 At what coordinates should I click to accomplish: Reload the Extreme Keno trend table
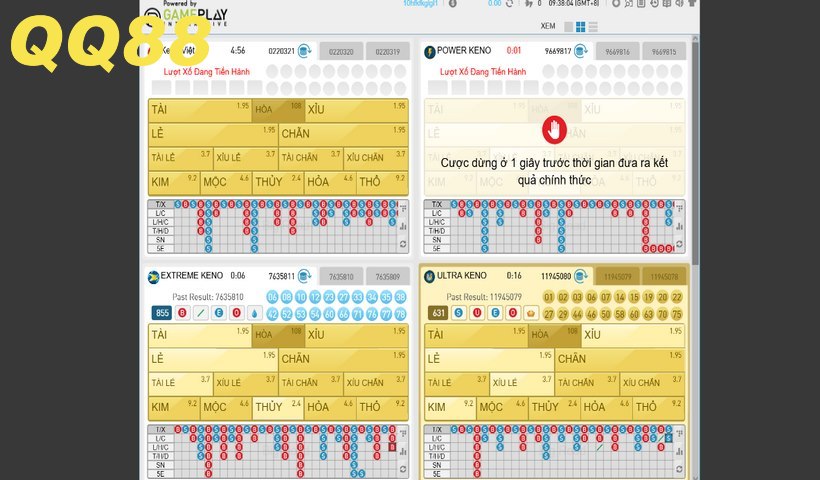pyautogui.click(x=403, y=469)
